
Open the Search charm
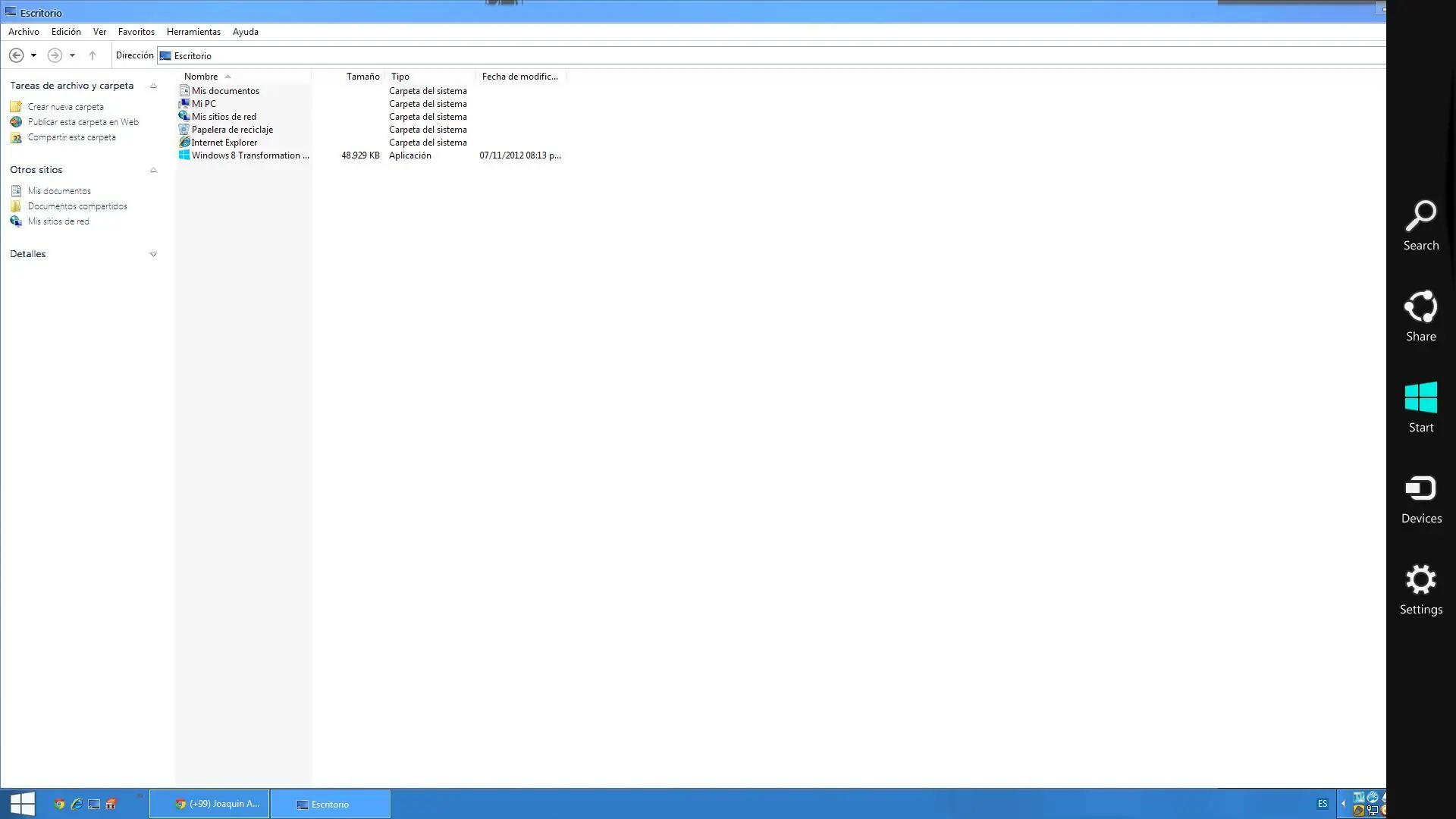pos(1420,226)
